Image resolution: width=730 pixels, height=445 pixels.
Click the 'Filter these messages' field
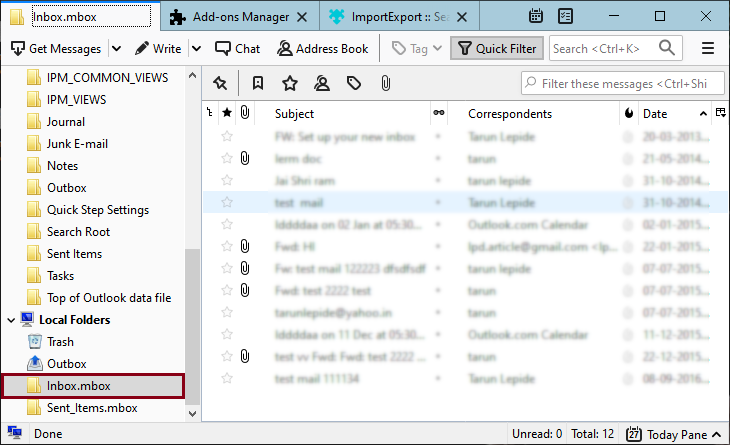coord(622,84)
